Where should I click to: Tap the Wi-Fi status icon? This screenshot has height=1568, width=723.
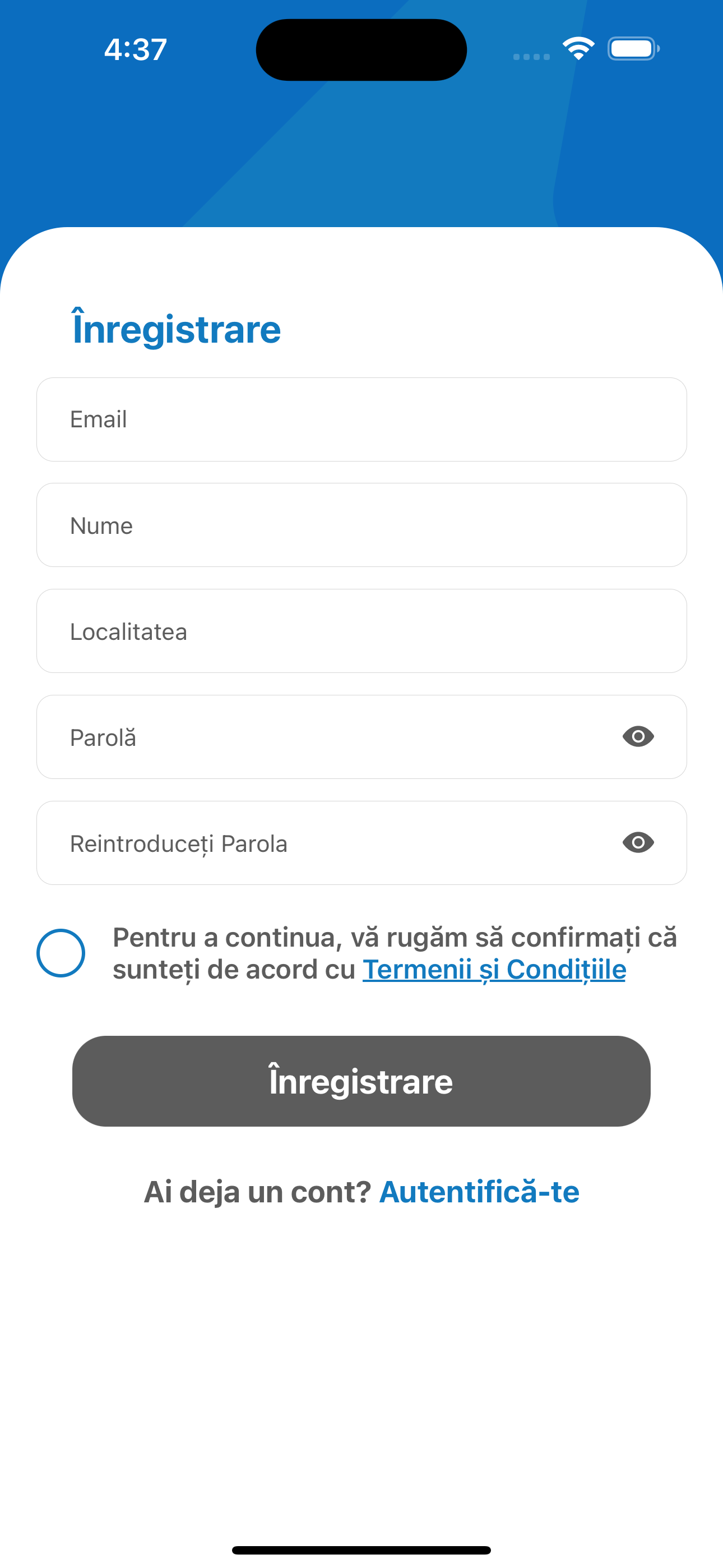tap(578, 49)
